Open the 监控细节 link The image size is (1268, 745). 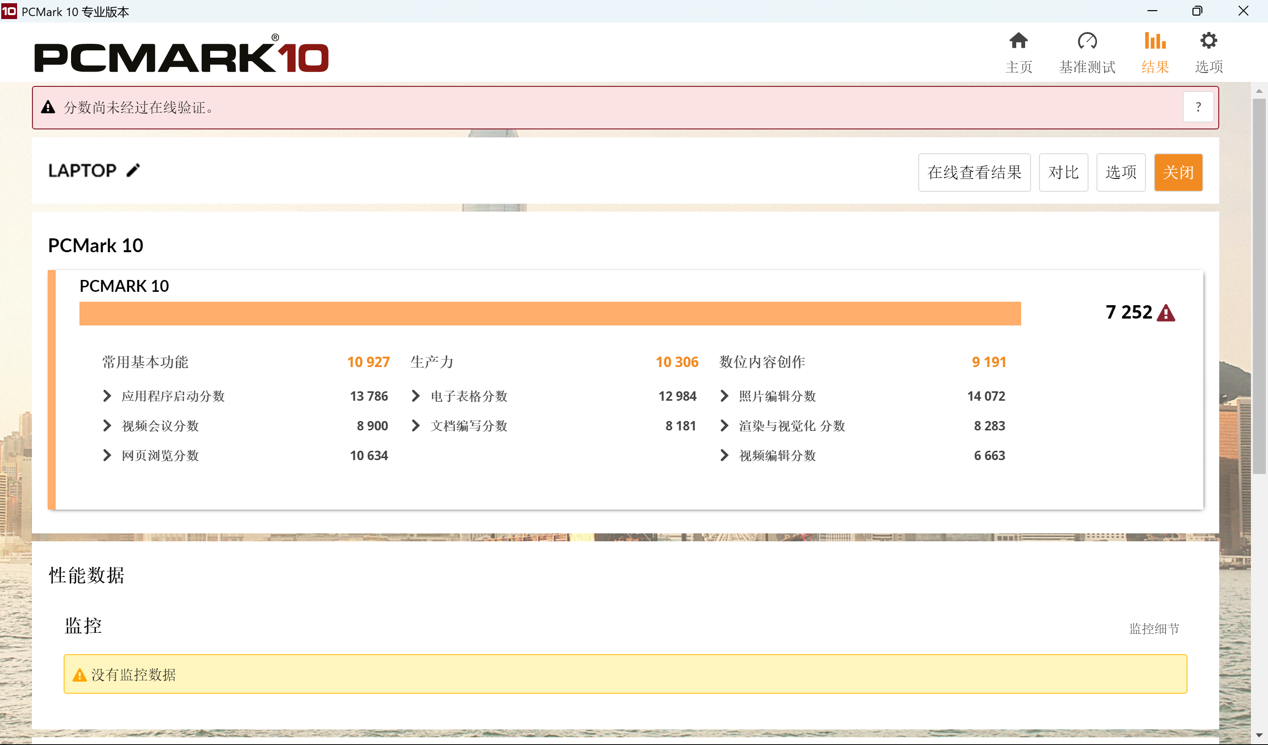coord(1154,629)
